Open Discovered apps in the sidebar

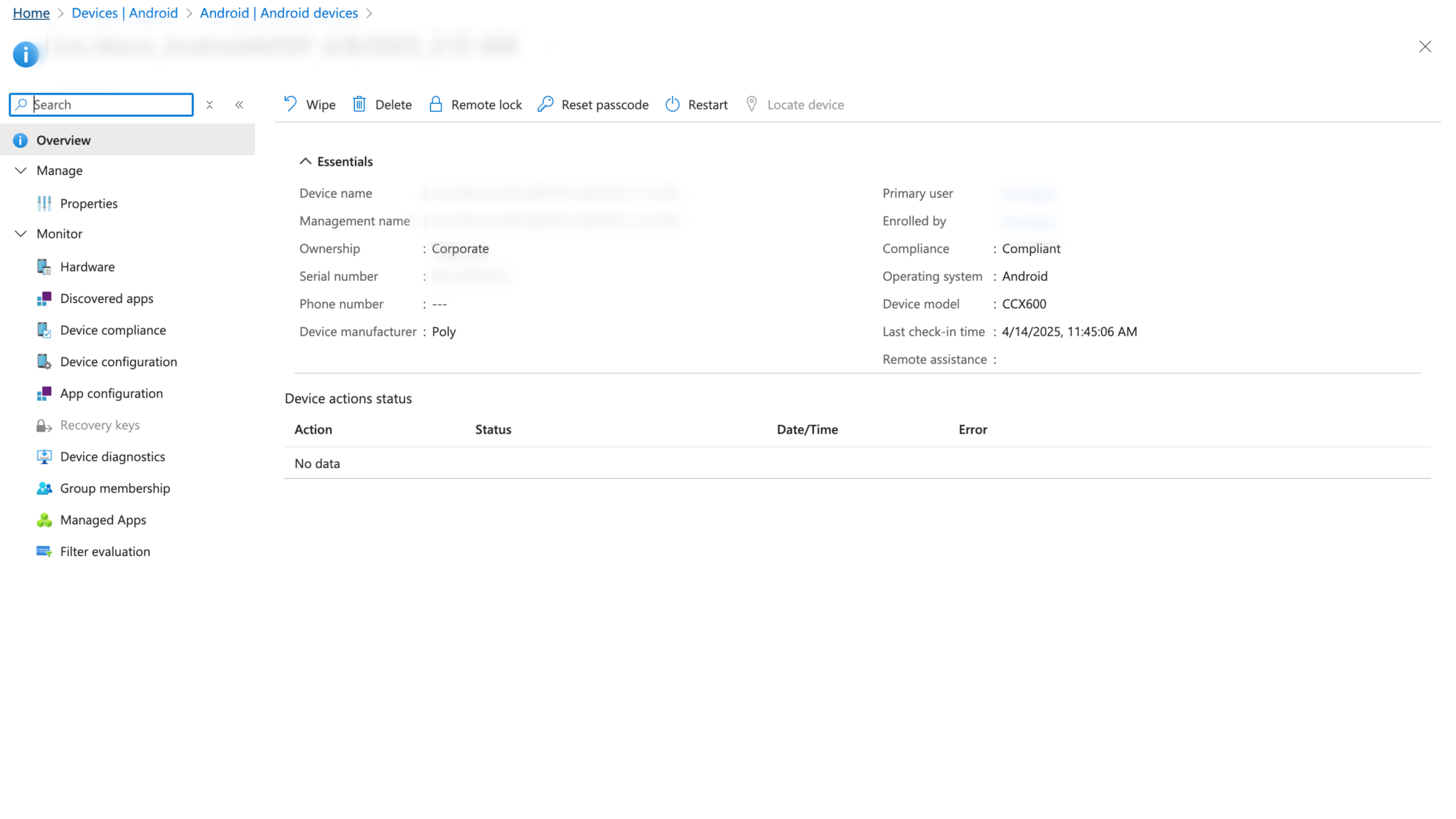coord(106,299)
